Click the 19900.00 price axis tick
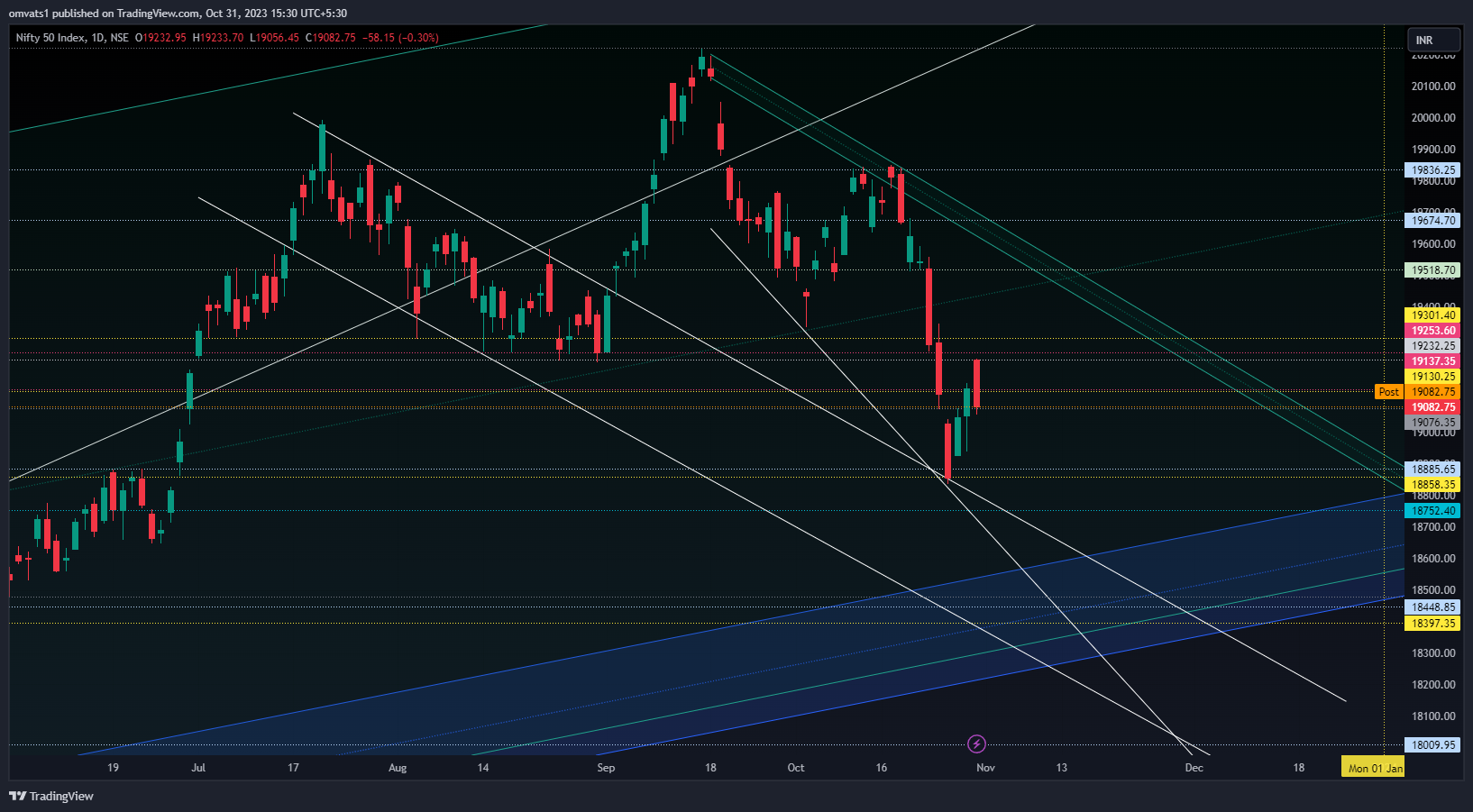1473x812 pixels. point(1433,149)
